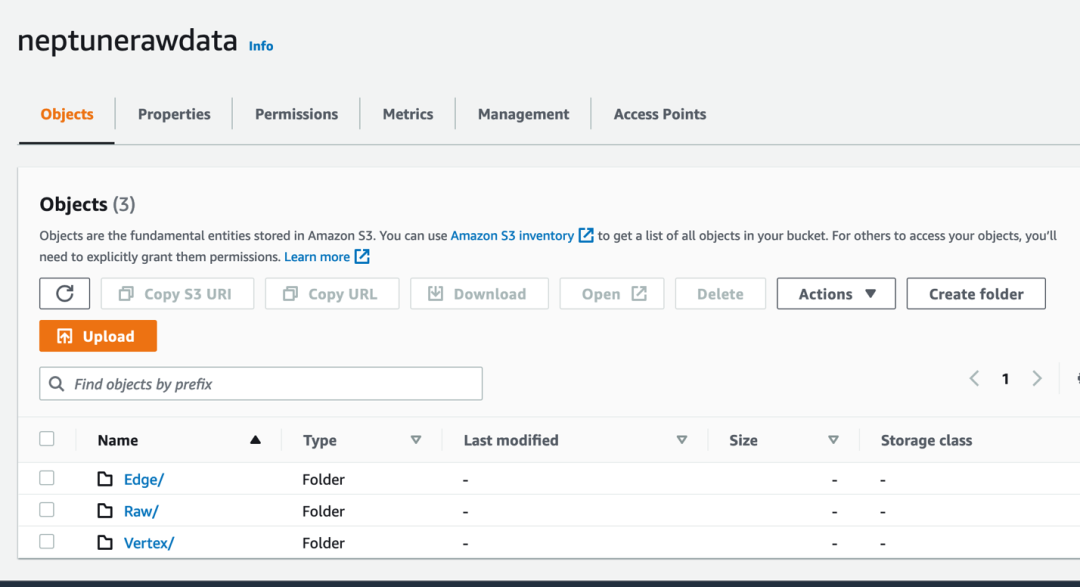Click the previous page arrow in pagination
This screenshot has height=587, width=1080.
(x=974, y=379)
